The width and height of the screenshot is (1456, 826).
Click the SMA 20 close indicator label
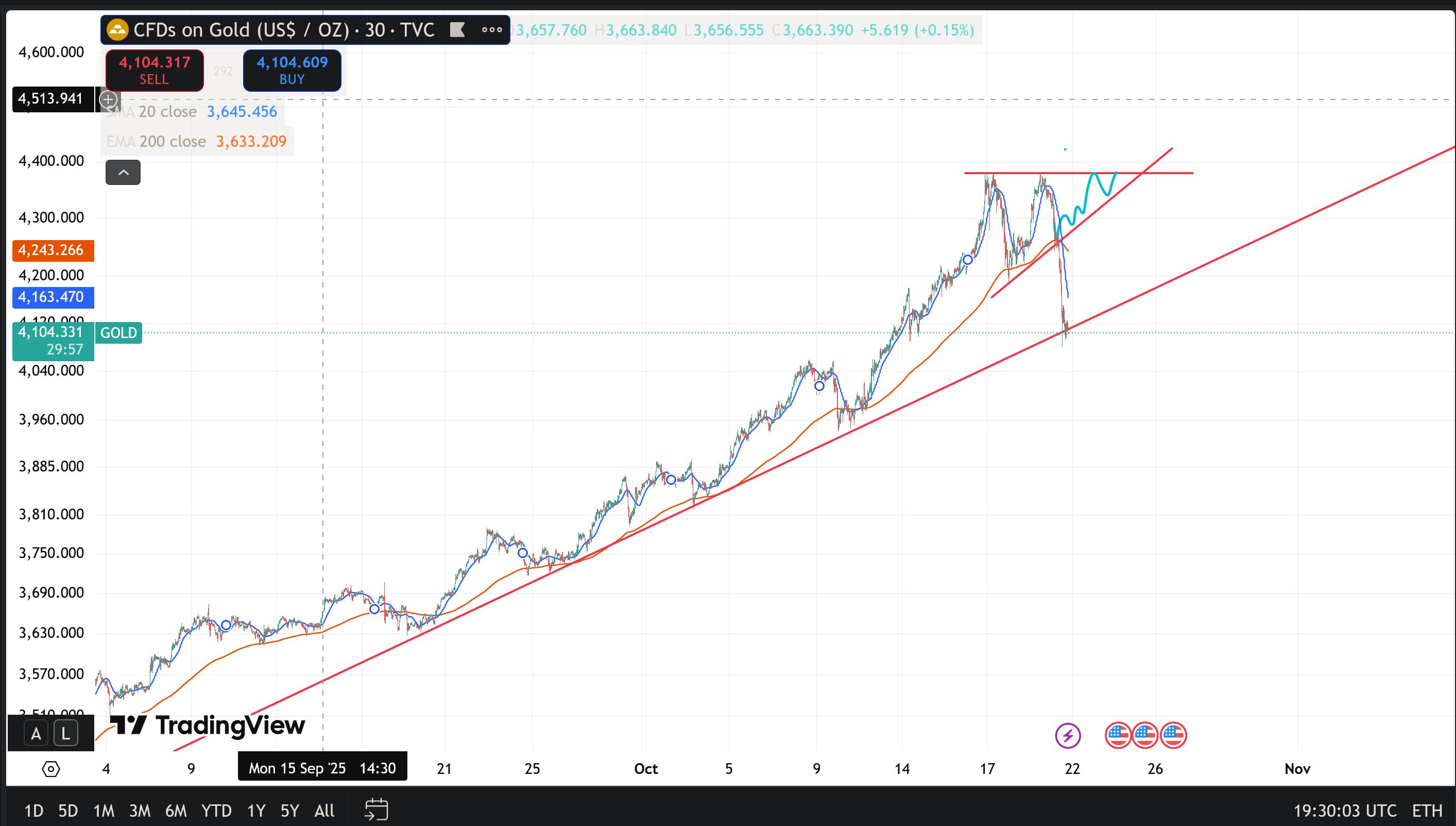[167, 112]
